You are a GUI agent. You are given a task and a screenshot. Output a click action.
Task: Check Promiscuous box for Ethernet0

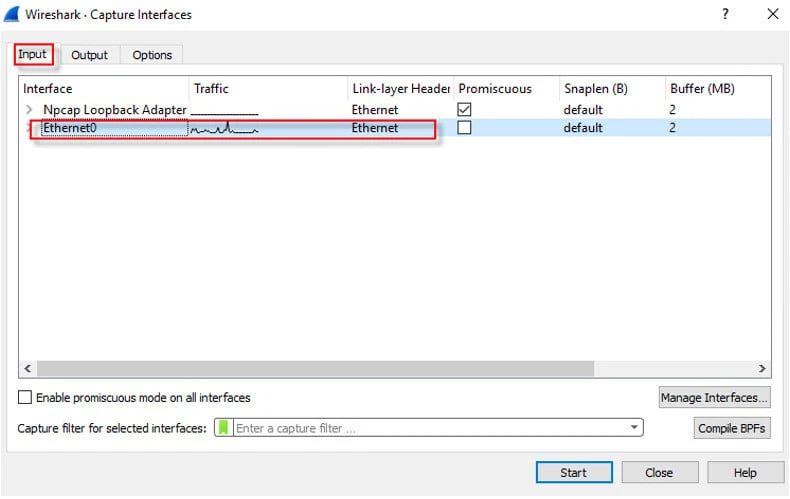(464, 128)
